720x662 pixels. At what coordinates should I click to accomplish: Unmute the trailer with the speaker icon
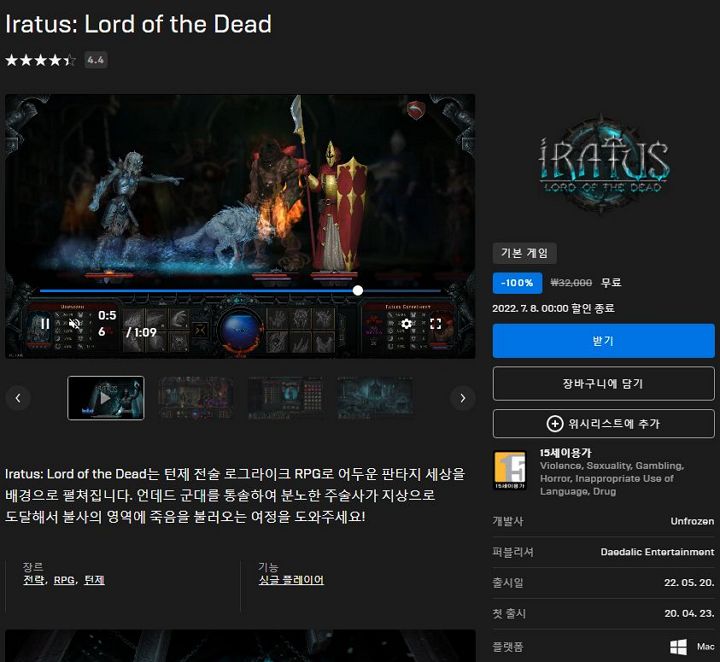(x=74, y=324)
